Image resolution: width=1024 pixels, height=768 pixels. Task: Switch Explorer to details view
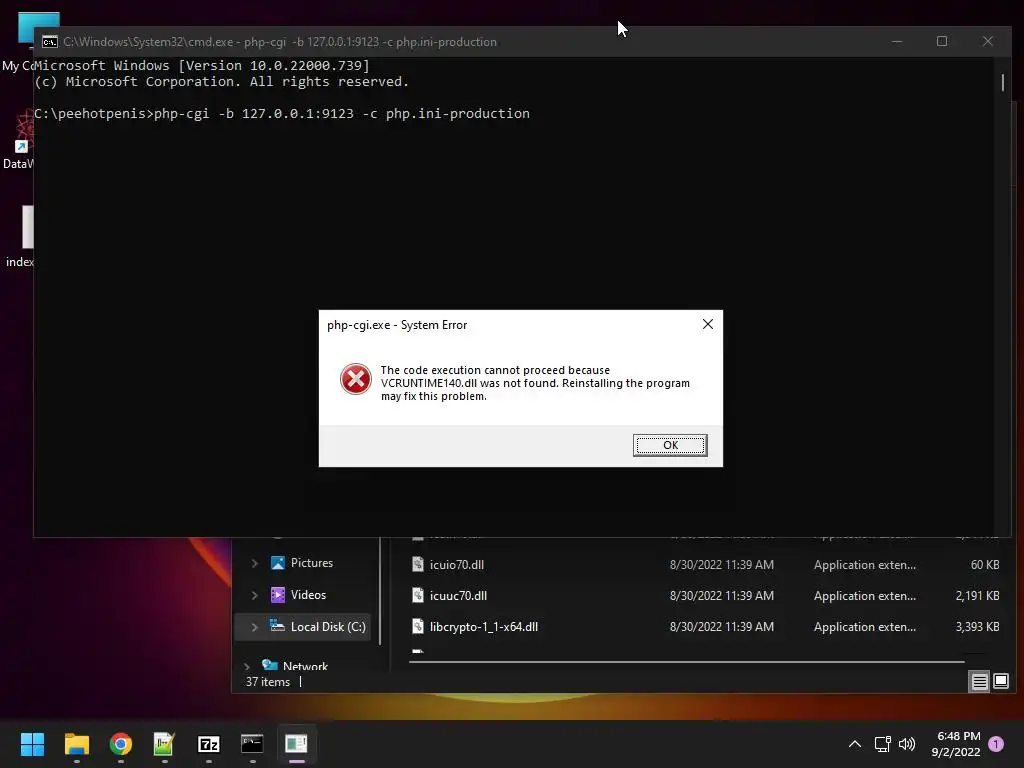980,682
